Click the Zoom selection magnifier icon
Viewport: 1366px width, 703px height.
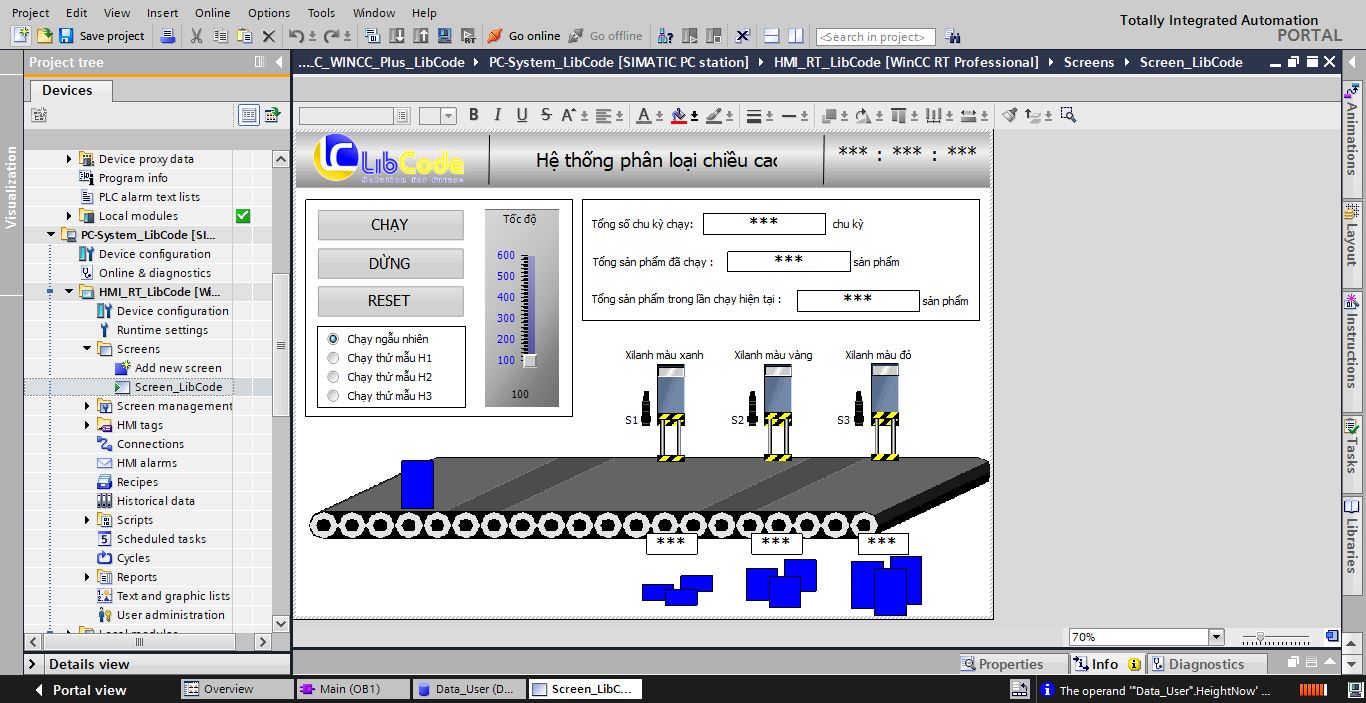tap(1068, 115)
